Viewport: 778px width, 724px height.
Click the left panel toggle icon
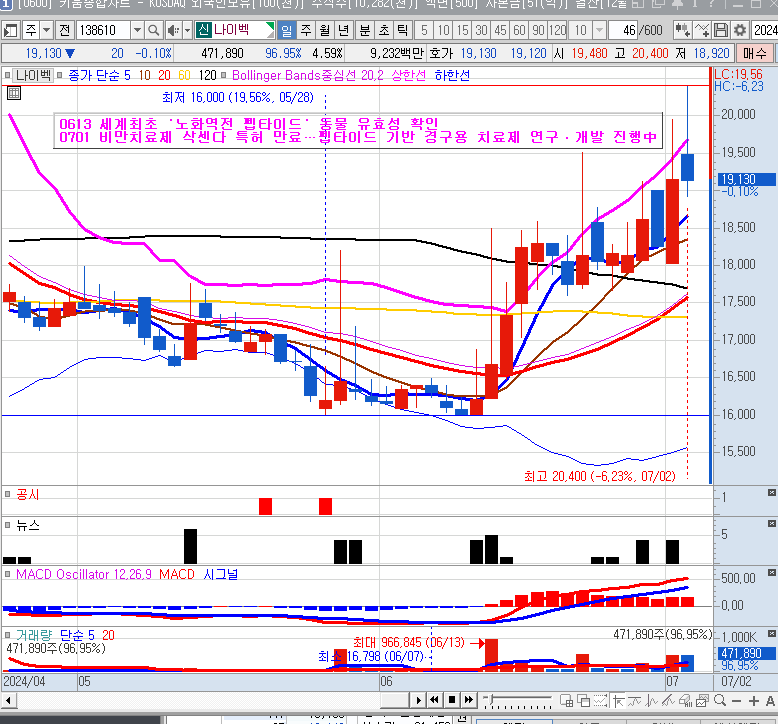(x=8, y=31)
